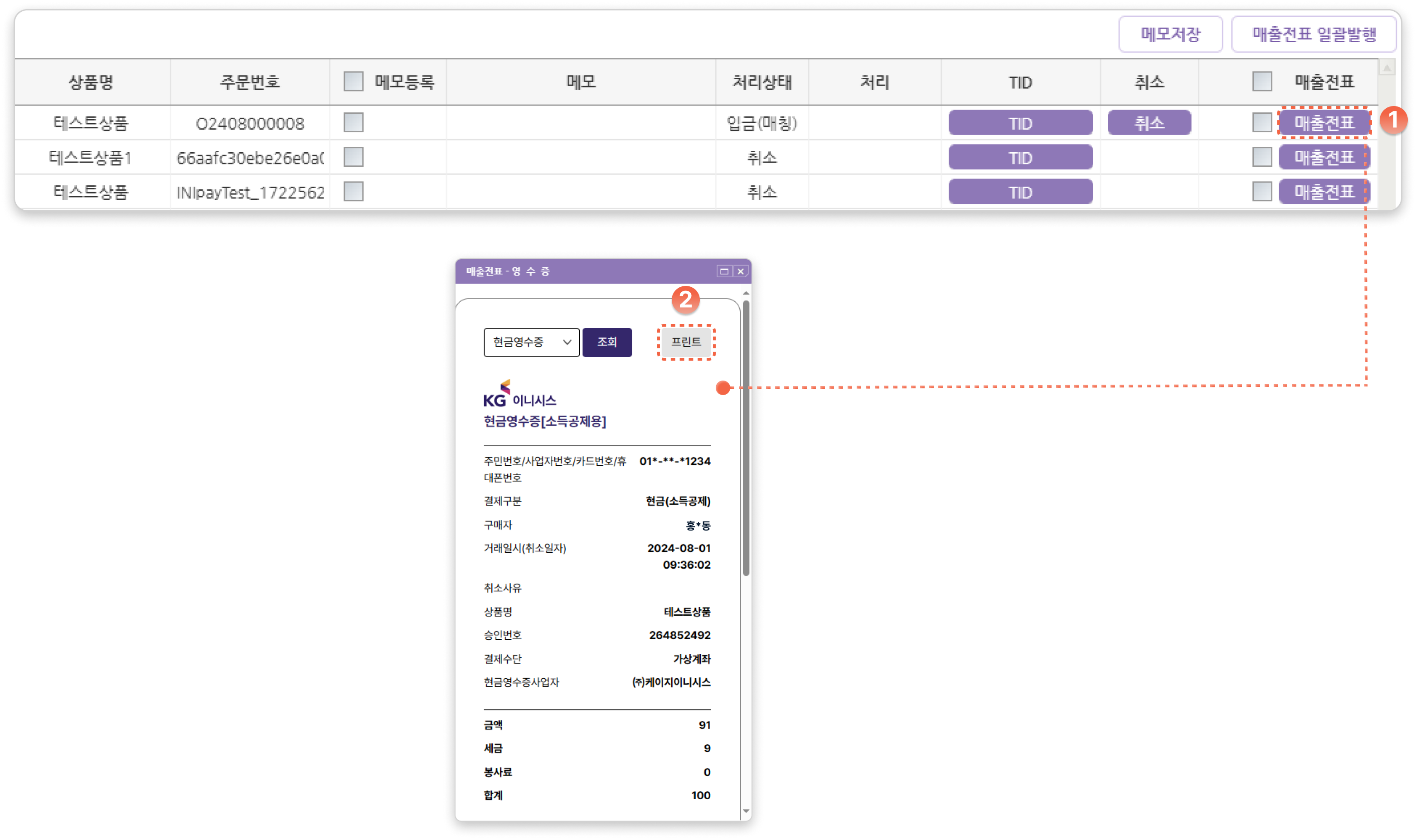Click approval number 264852492
The width and height of the screenshot is (1416, 840).
[679, 635]
